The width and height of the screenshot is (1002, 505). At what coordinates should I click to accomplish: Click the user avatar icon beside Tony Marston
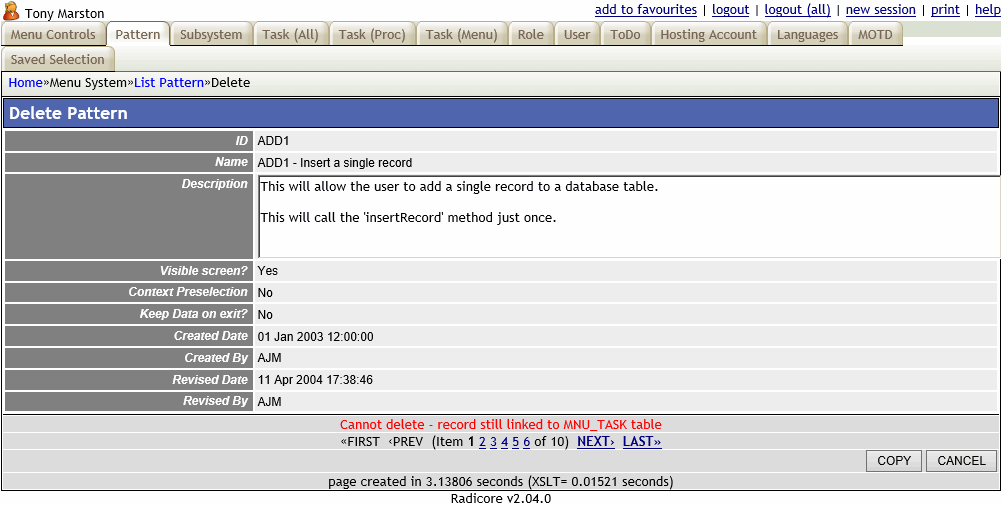click(x=12, y=12)
